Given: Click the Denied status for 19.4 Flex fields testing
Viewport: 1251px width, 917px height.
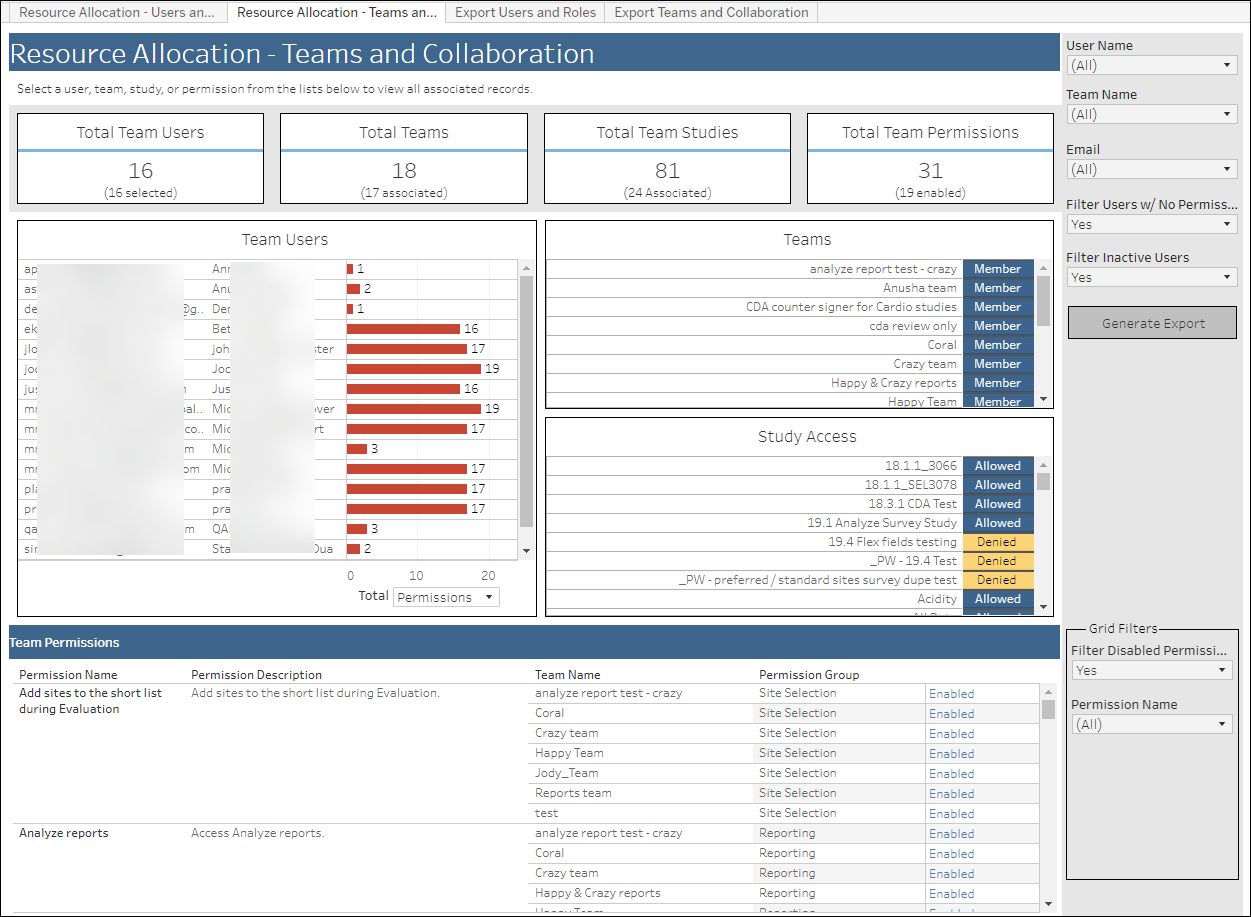Looking at the screenshot, I should (997, 541).
